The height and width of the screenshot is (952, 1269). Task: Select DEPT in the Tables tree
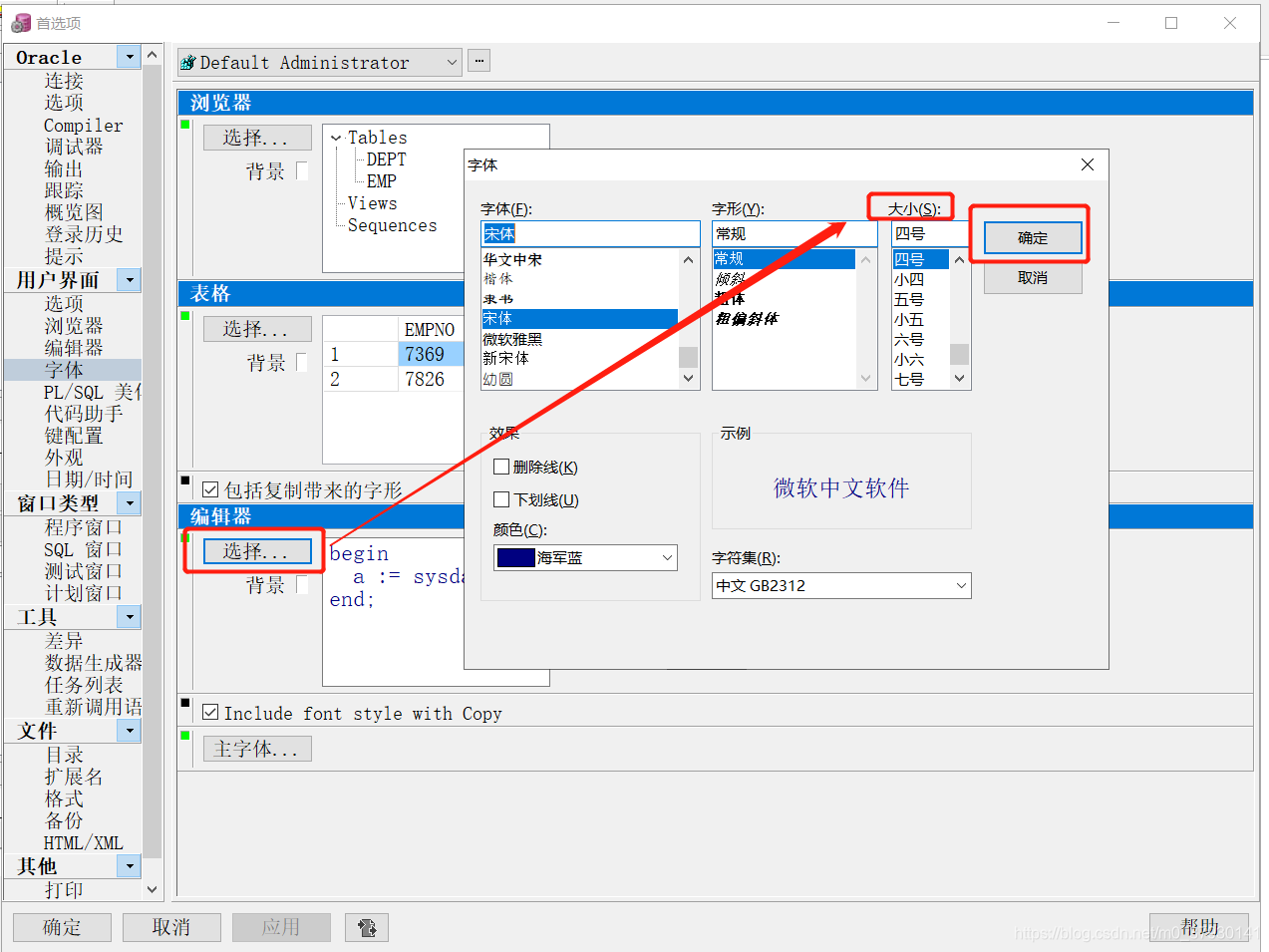point(386,159)
